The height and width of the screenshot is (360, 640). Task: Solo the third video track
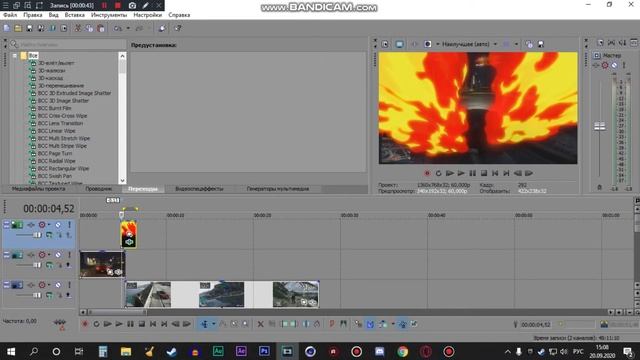pyautogui.click(x=69, y=285)
